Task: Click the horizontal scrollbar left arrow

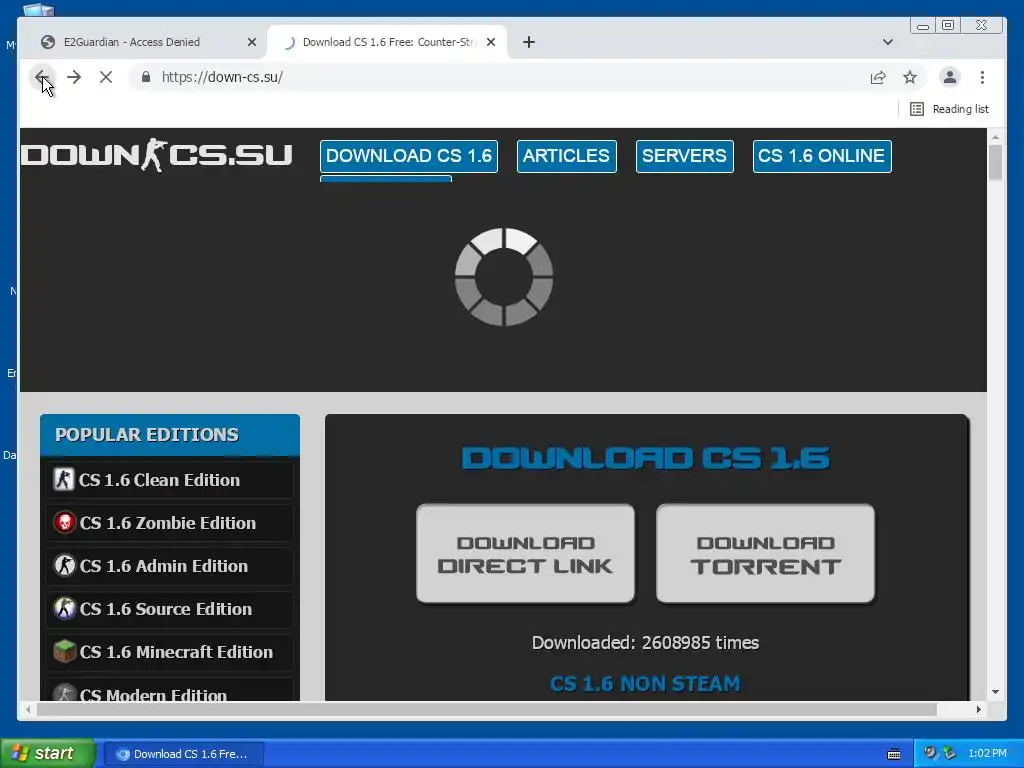Action: click(x=28, y=709)
